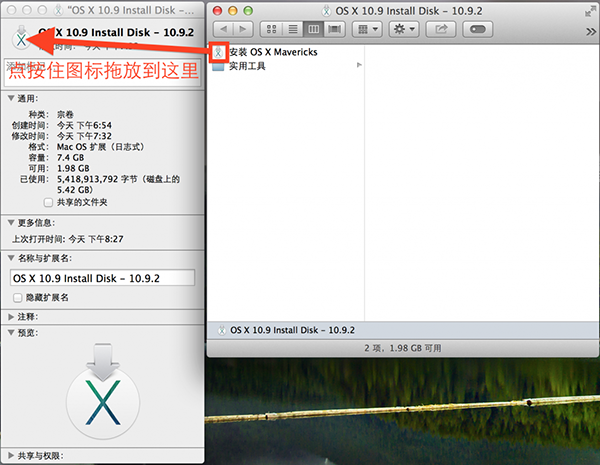Go back in Finder window

[x=223, y=29]
